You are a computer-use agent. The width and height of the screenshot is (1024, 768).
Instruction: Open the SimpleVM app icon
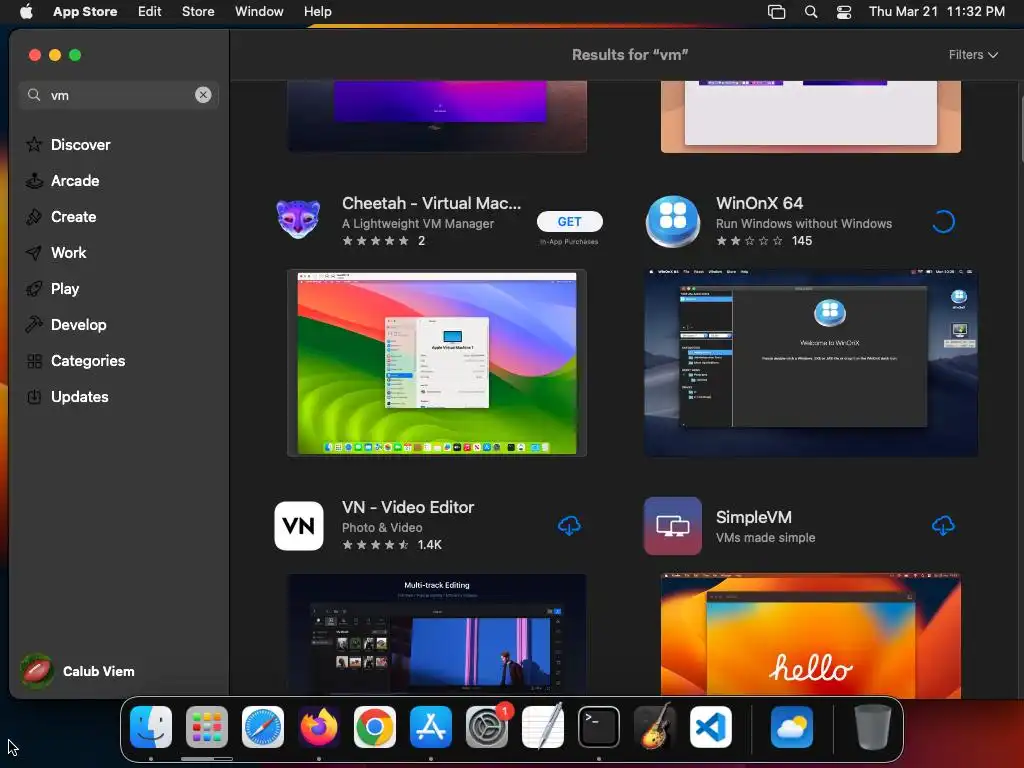click(673, 526)
